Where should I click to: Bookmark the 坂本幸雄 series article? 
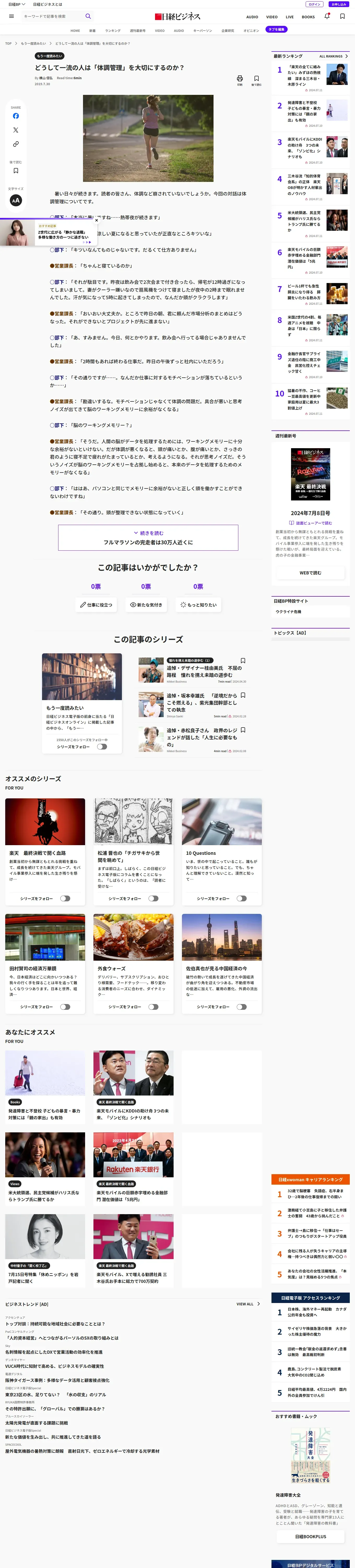pos(243,695)
